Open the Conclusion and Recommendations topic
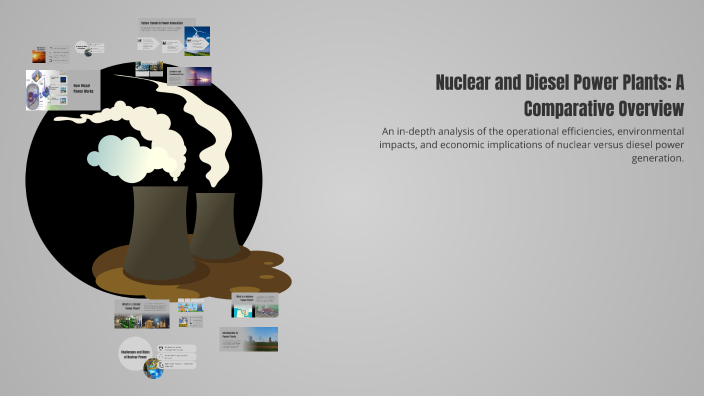This screenshot has height=396, width=704. [x=189, y=76]
